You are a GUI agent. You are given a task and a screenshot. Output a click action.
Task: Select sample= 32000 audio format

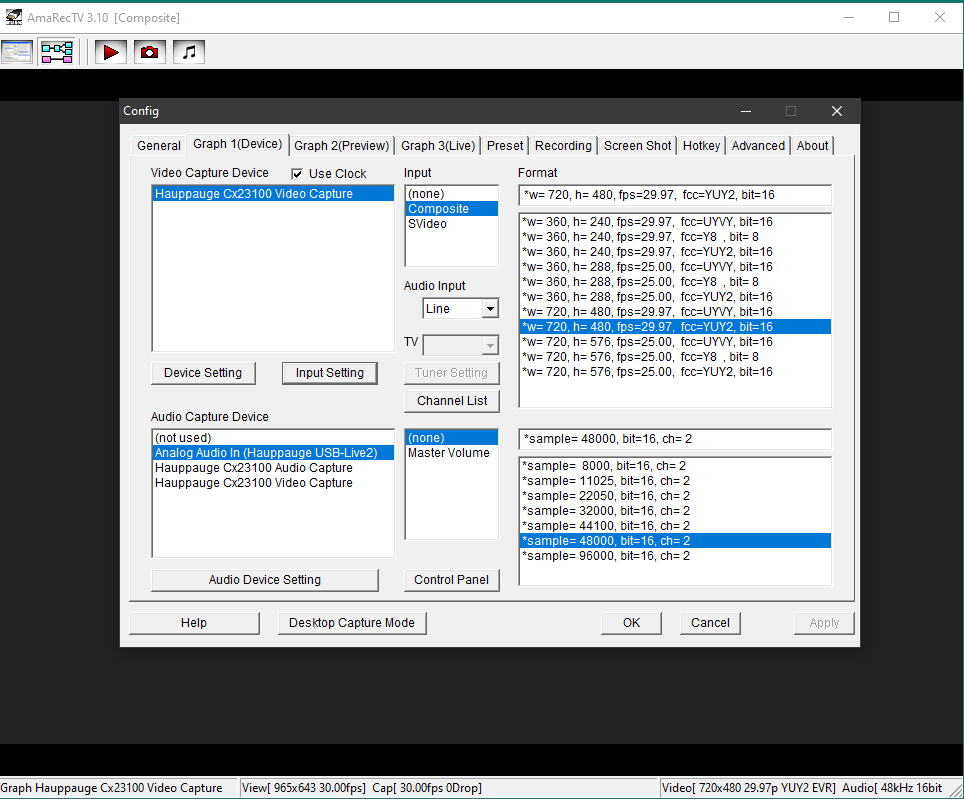click(675, 511)
